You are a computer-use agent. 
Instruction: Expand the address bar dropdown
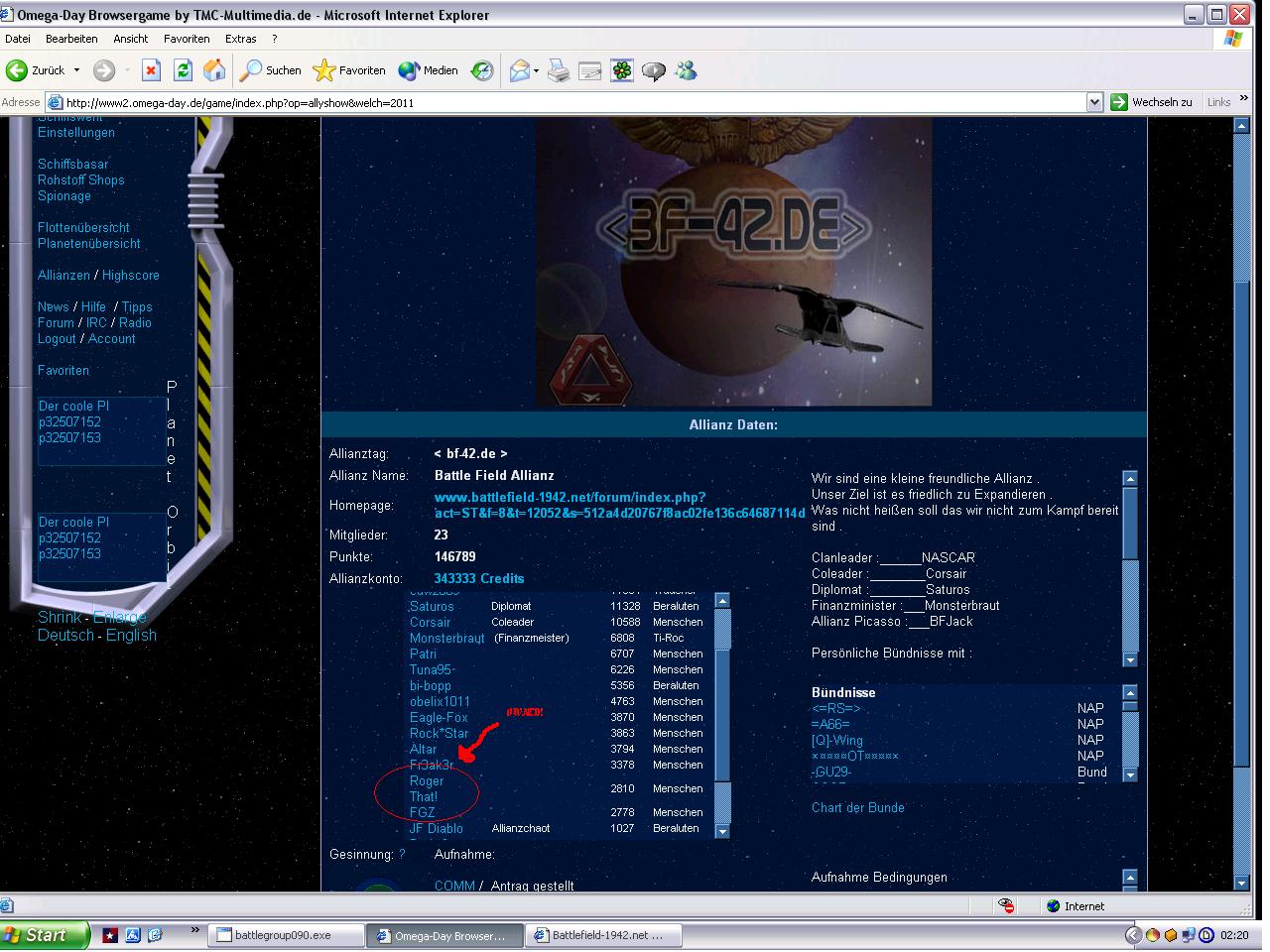pos(1094,102)
